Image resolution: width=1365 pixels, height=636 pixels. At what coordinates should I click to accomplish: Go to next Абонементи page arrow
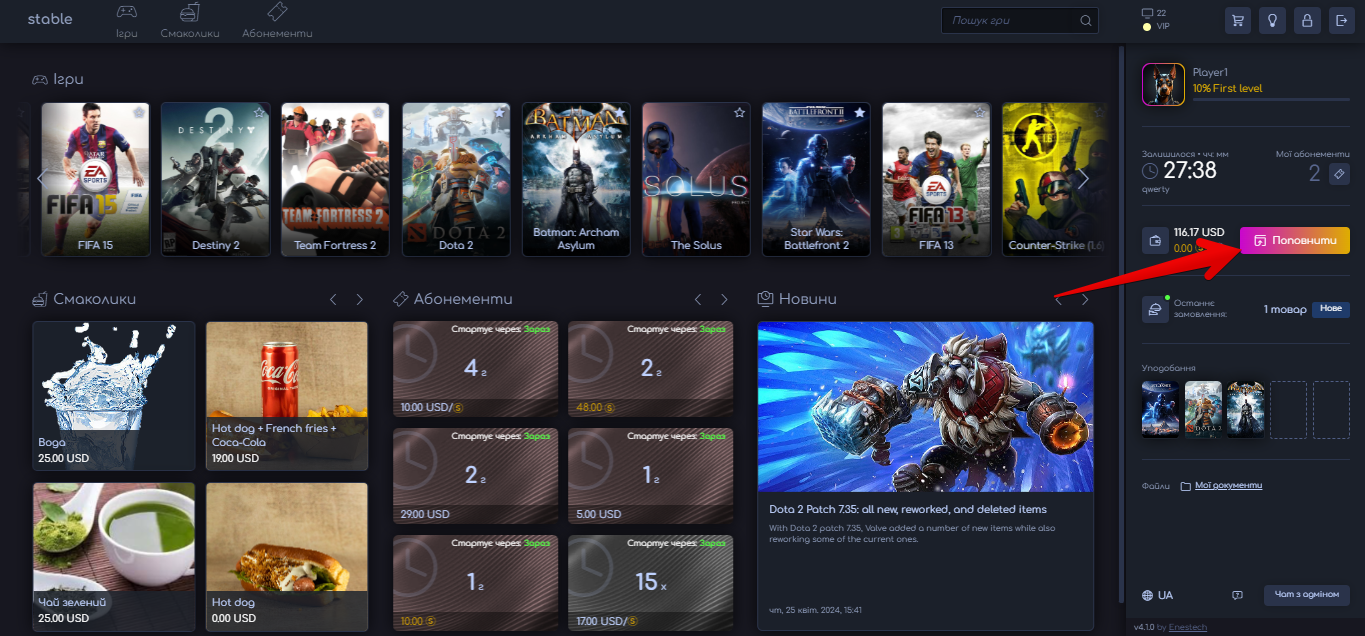pyautogui.click(x=725, y=299)
